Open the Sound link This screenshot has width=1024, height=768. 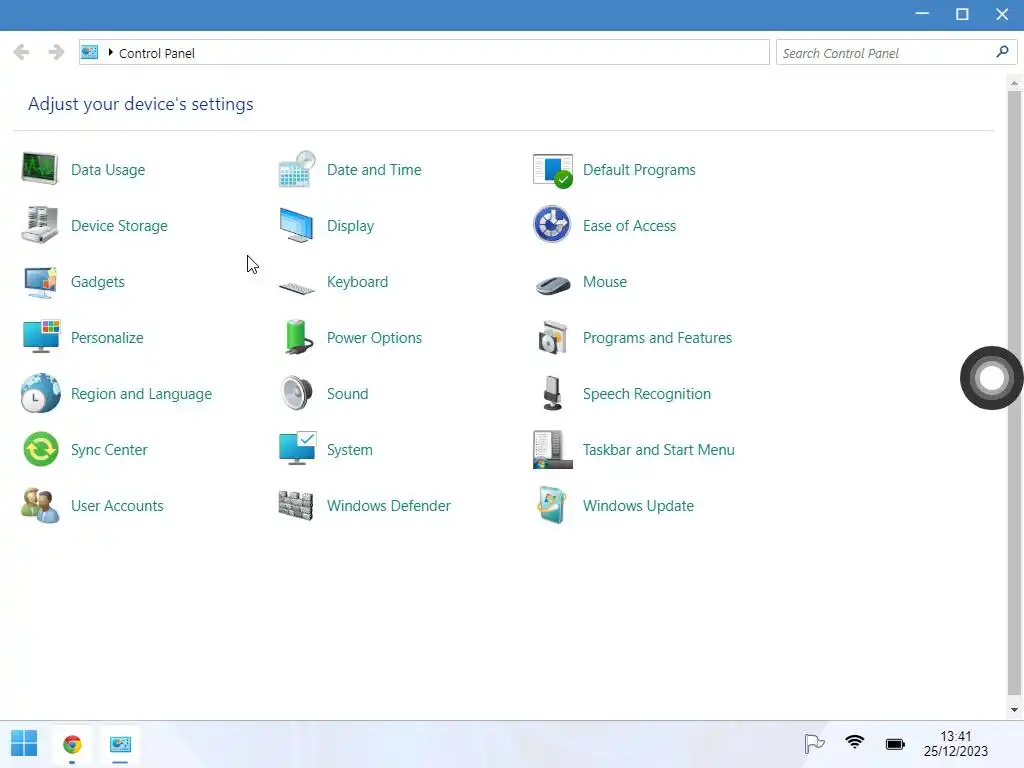tap(347, 394)
